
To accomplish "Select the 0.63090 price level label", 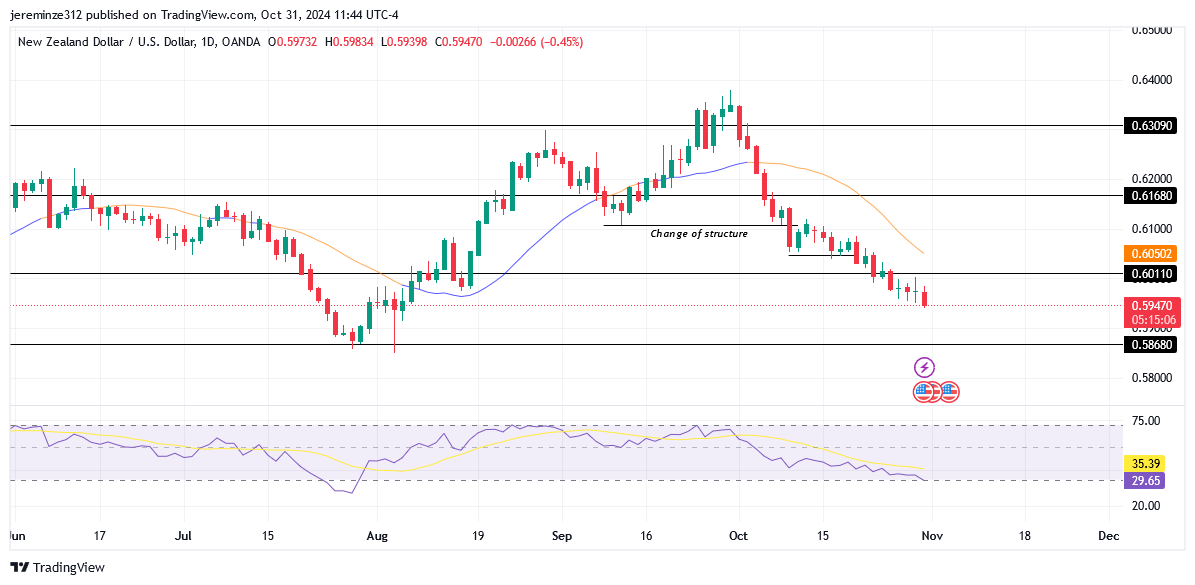I will tap(1149, 126).
